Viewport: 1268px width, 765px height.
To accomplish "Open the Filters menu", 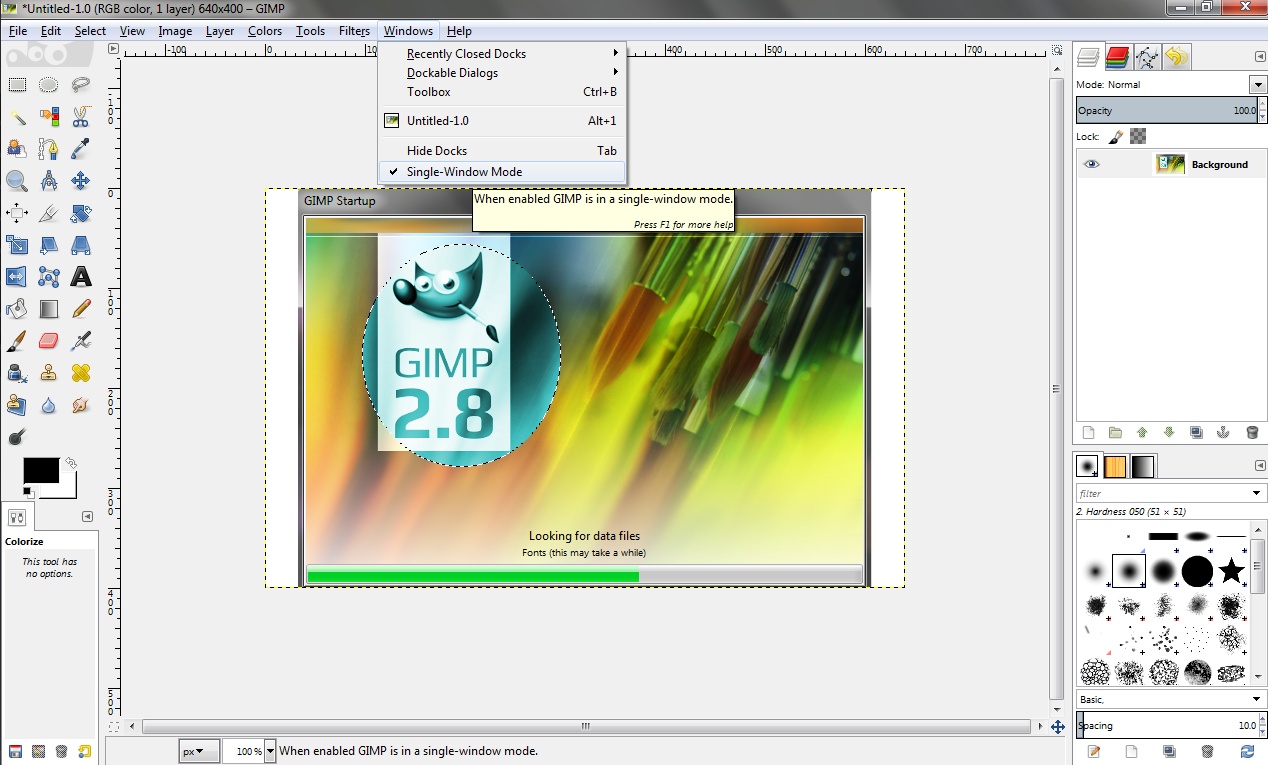I will pos(354,30).
